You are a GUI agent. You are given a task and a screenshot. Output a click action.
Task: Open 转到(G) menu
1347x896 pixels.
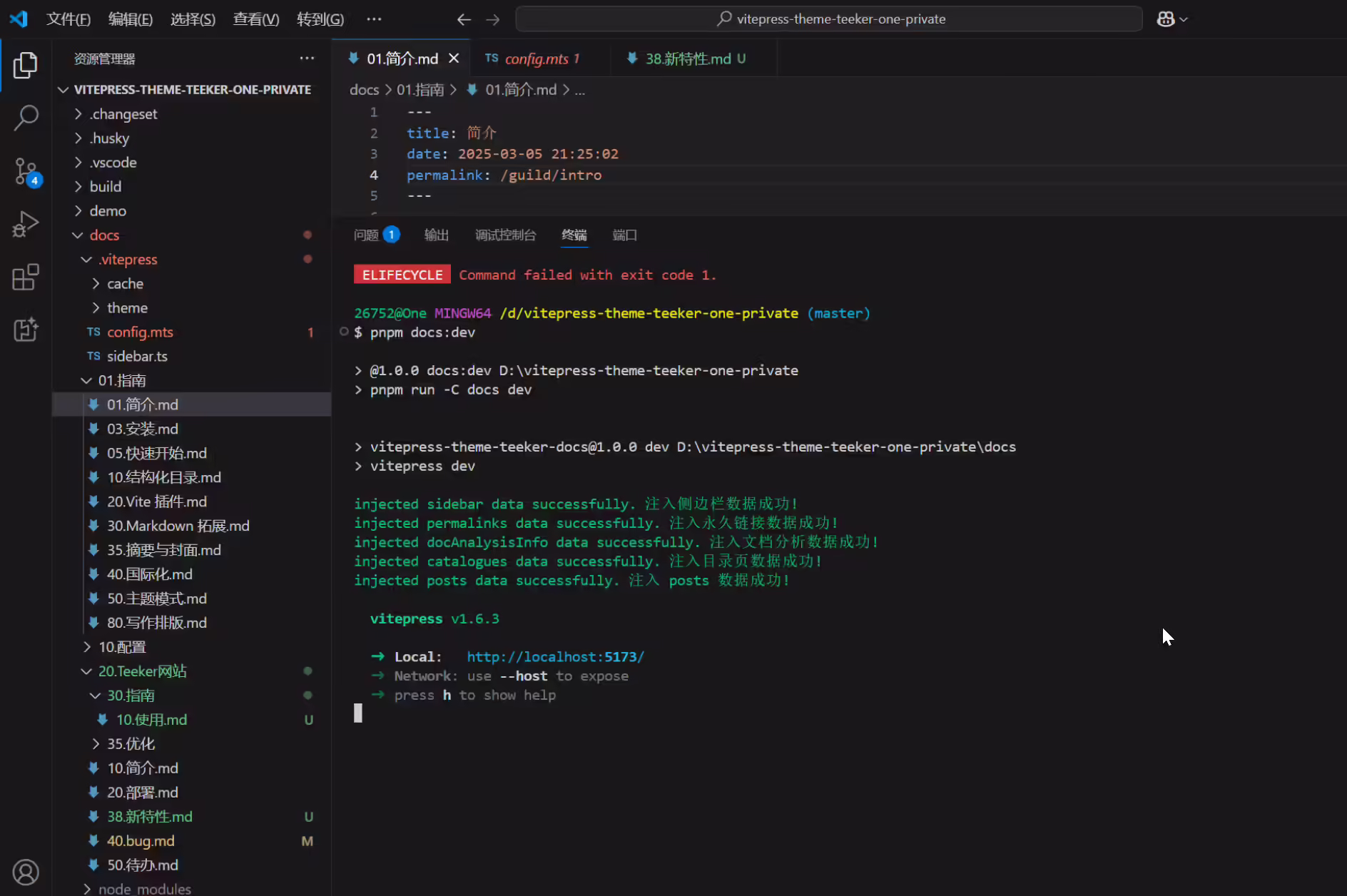click(320, 19)
